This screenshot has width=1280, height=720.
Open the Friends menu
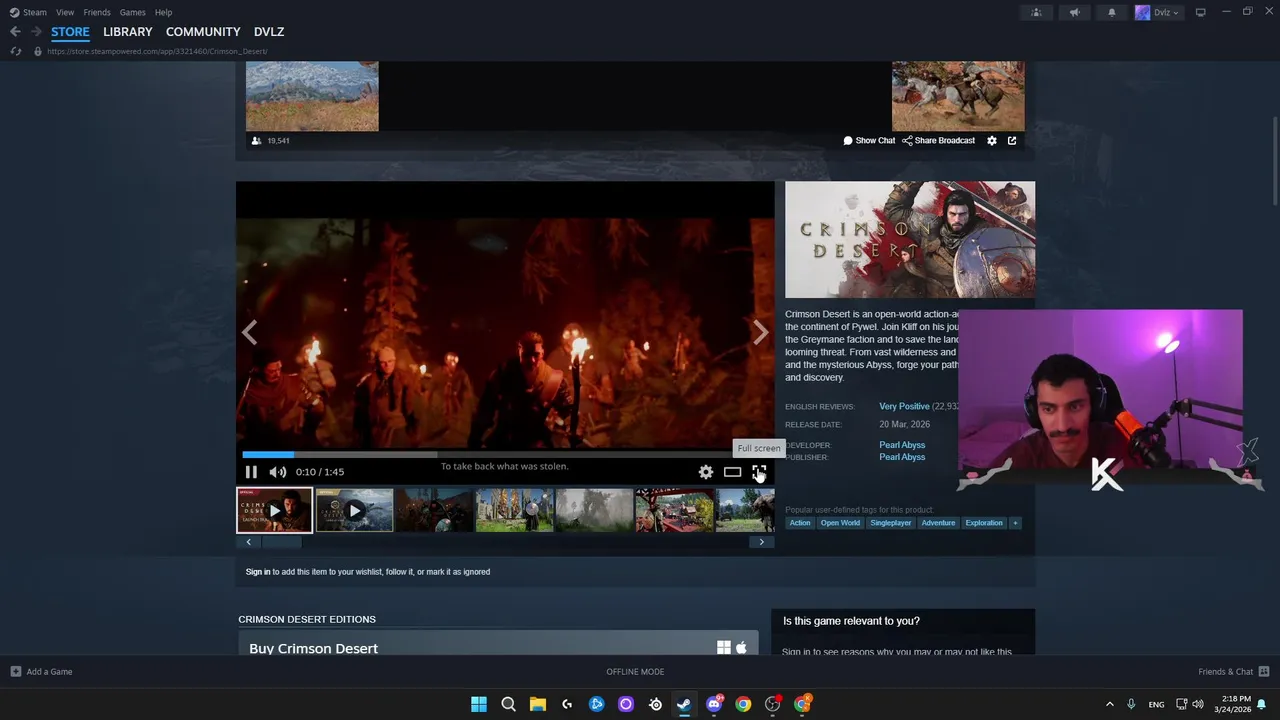(x=97, y=12)
